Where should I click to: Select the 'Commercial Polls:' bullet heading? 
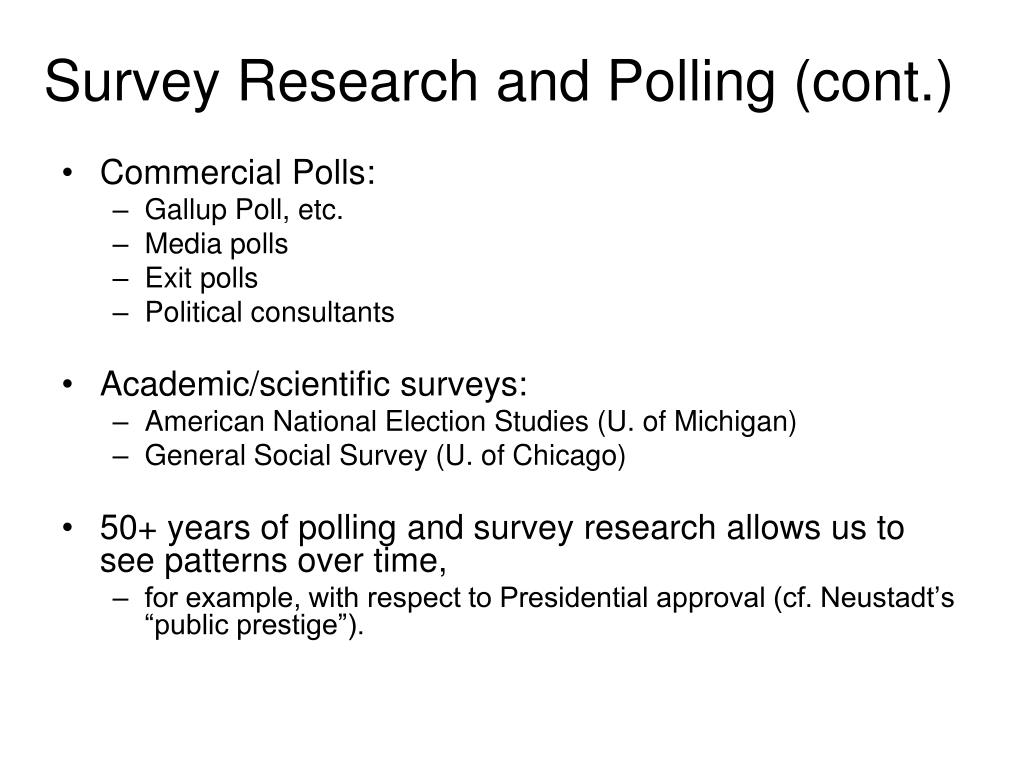pos(238,173)
